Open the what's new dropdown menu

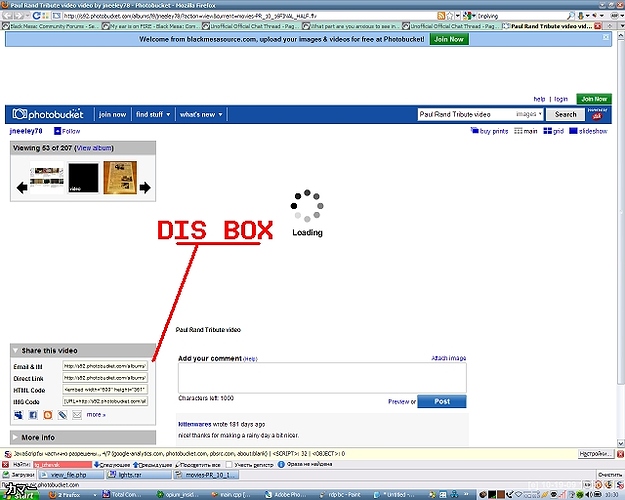pyautogui.click(x=201, y=114)
